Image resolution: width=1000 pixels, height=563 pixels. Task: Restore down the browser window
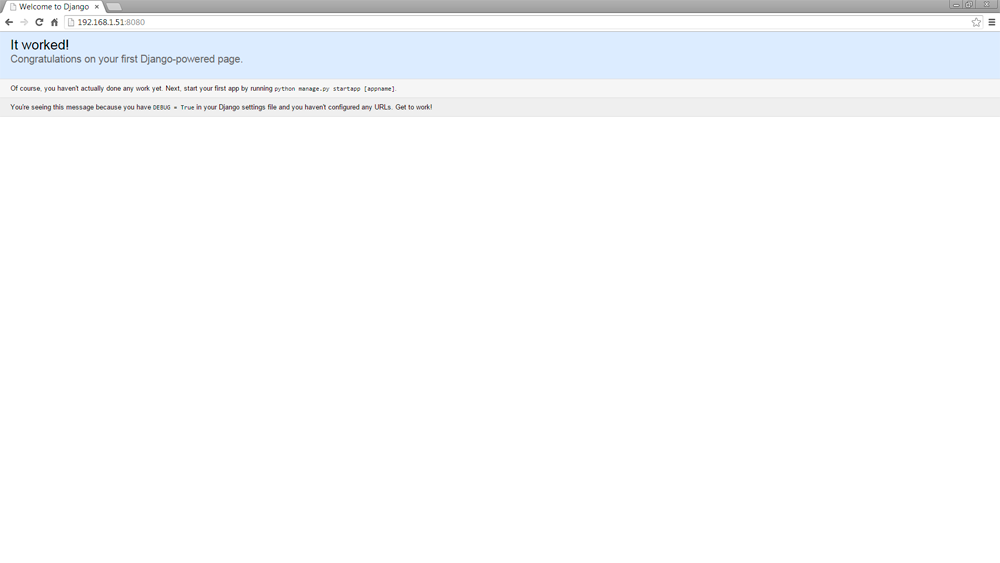969,4
